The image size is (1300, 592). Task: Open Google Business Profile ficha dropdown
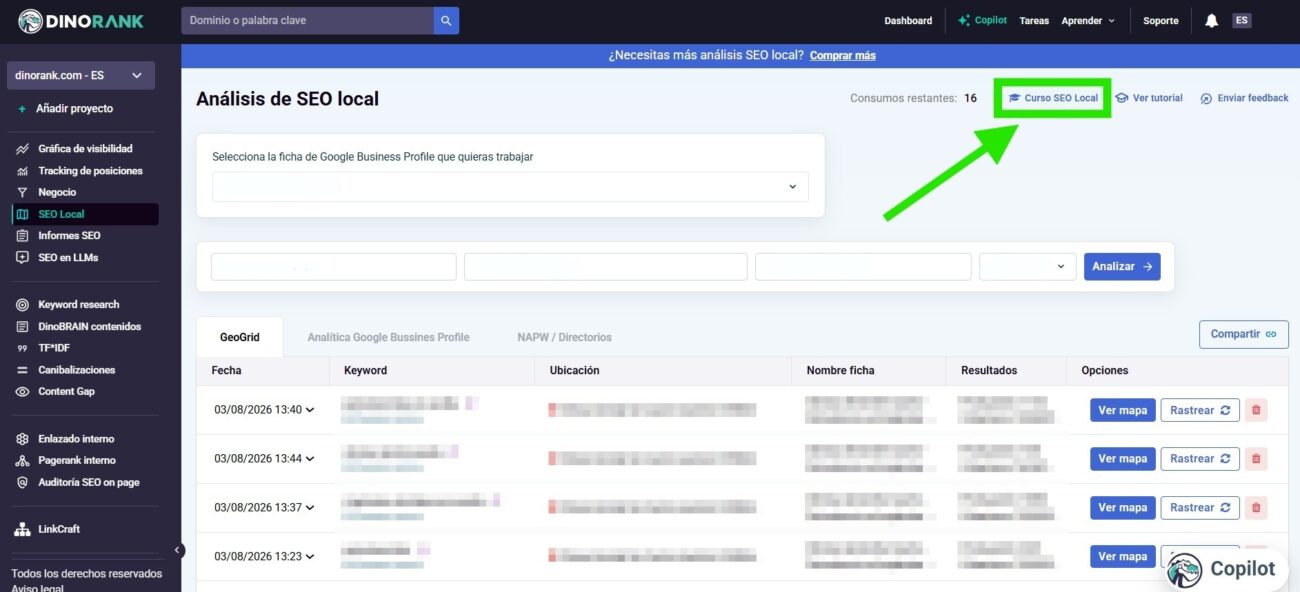pyautogui.click(x=510, y=187)
